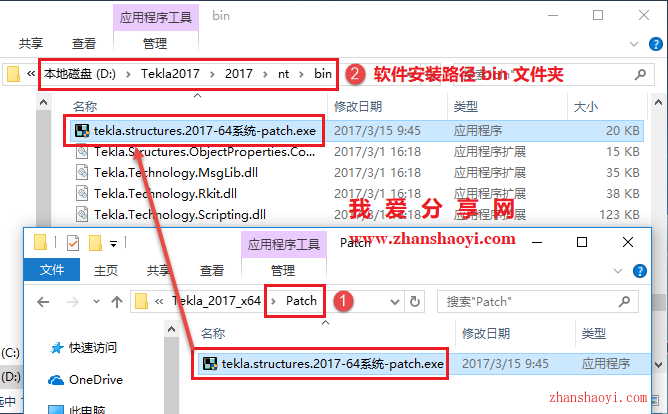Expand hidden path chevron in bin address bar
668x414 pixels.
pos(31,74)
